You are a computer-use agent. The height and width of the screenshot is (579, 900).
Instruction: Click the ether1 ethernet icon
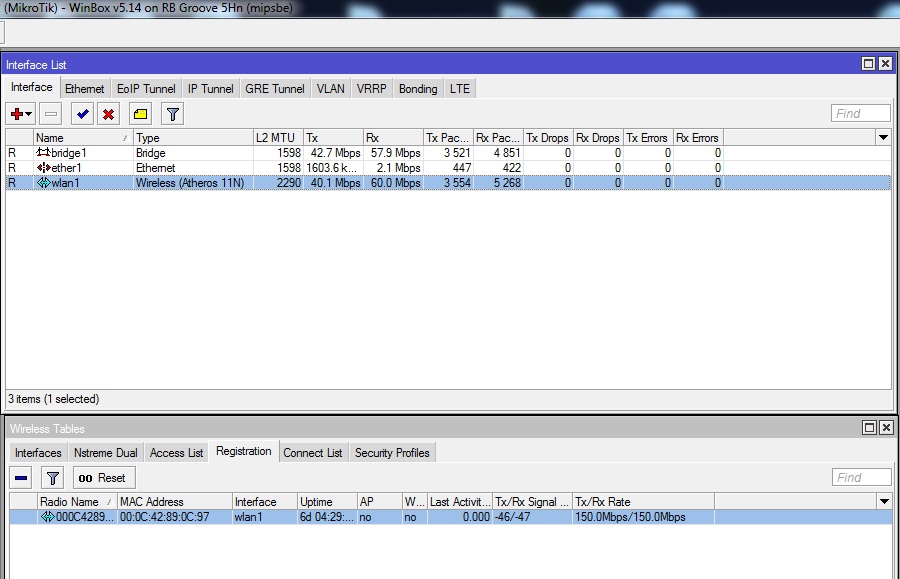43,168
